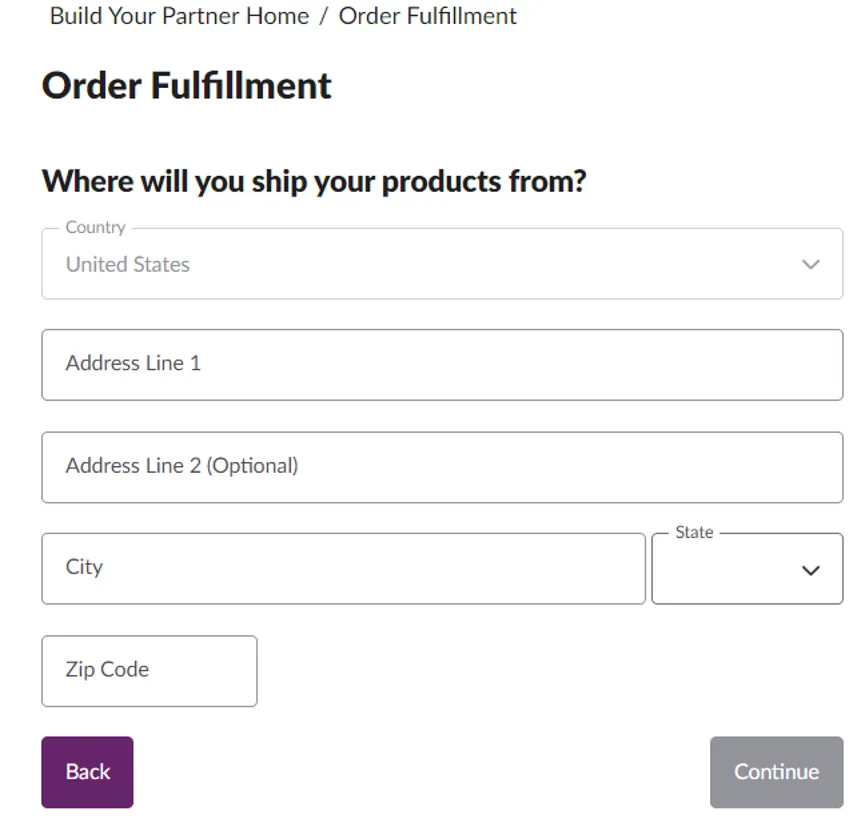Click the Country dropdown chevron arrow
Viewport: 866px width, 824px height.
[x=811, y=265]
